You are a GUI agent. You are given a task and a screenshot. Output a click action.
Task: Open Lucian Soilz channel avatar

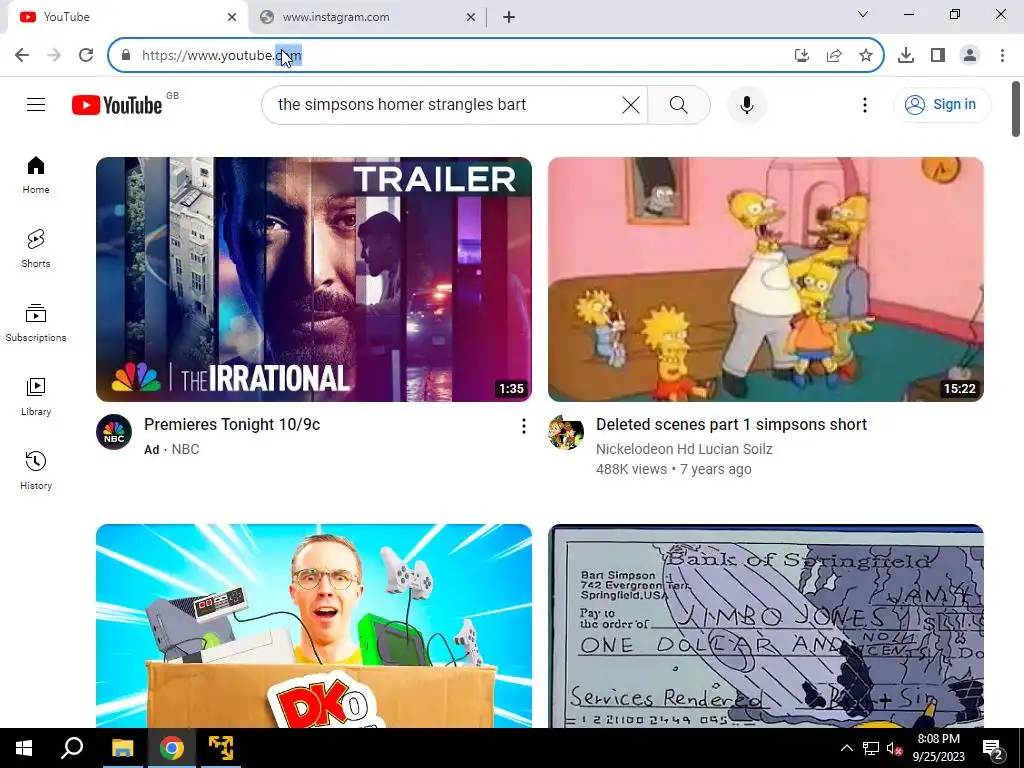[x=566, y=432]
